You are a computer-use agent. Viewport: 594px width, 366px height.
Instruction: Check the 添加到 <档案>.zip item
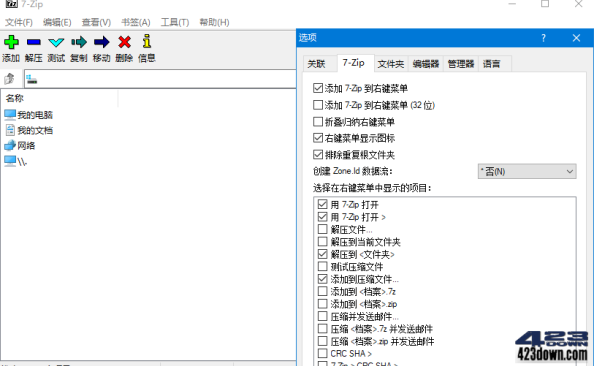[322, 304]
